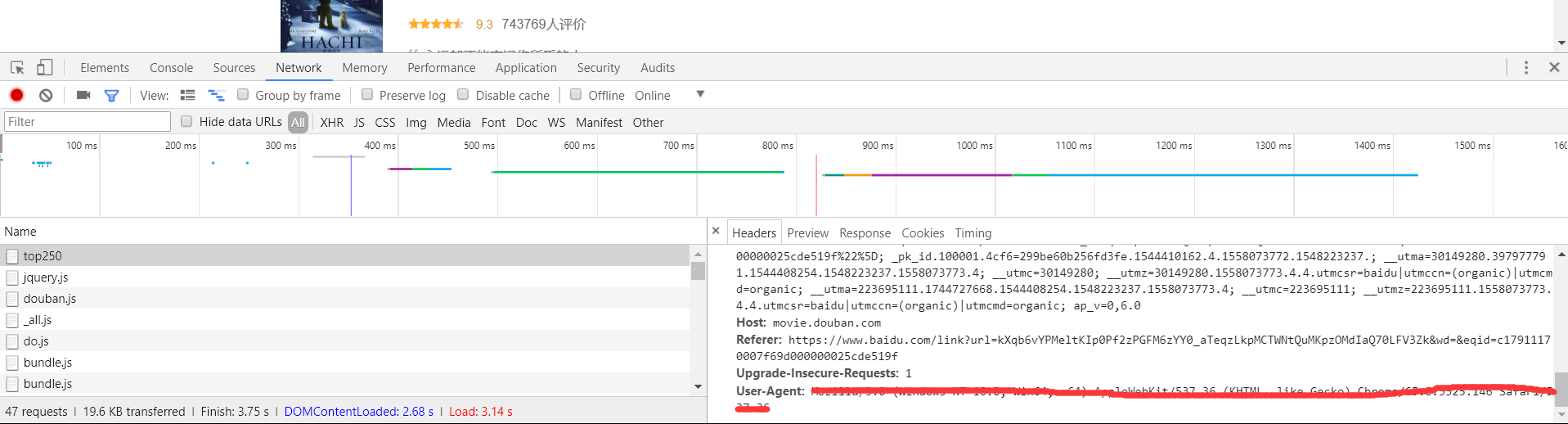
Task: Clear the network log
Action: (46, 95)
